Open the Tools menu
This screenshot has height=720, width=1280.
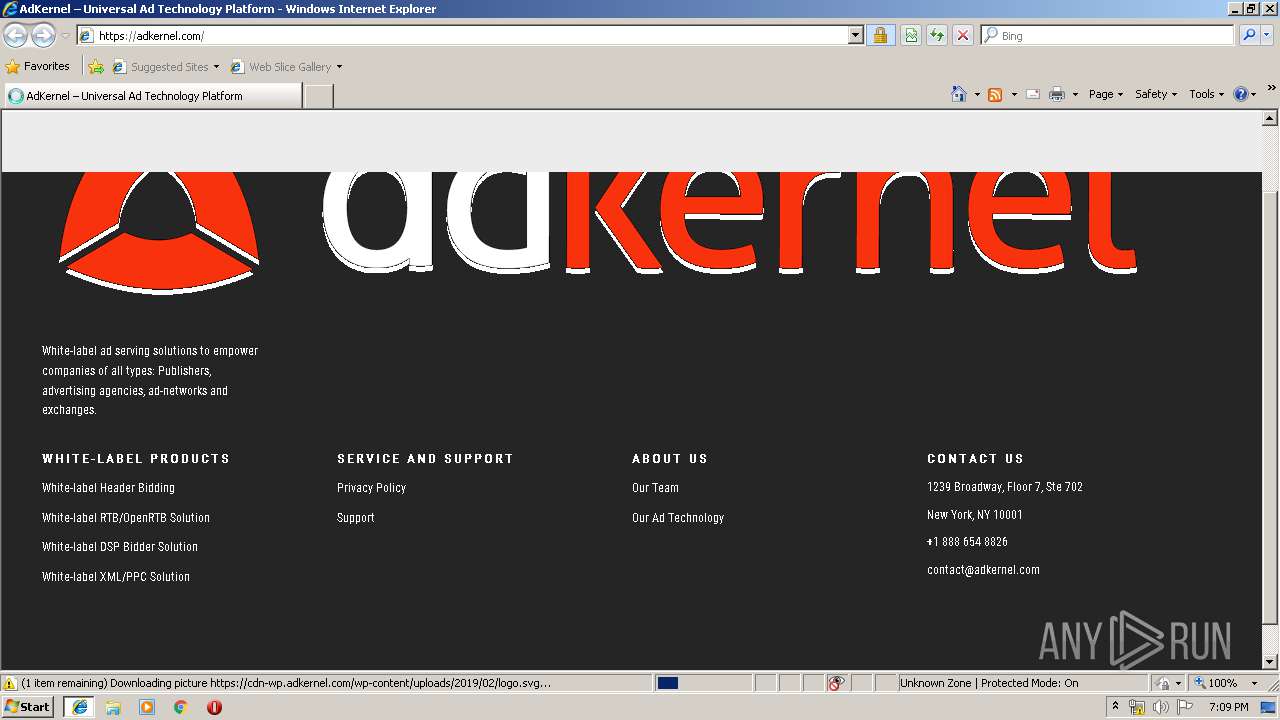coord(1207,94)
